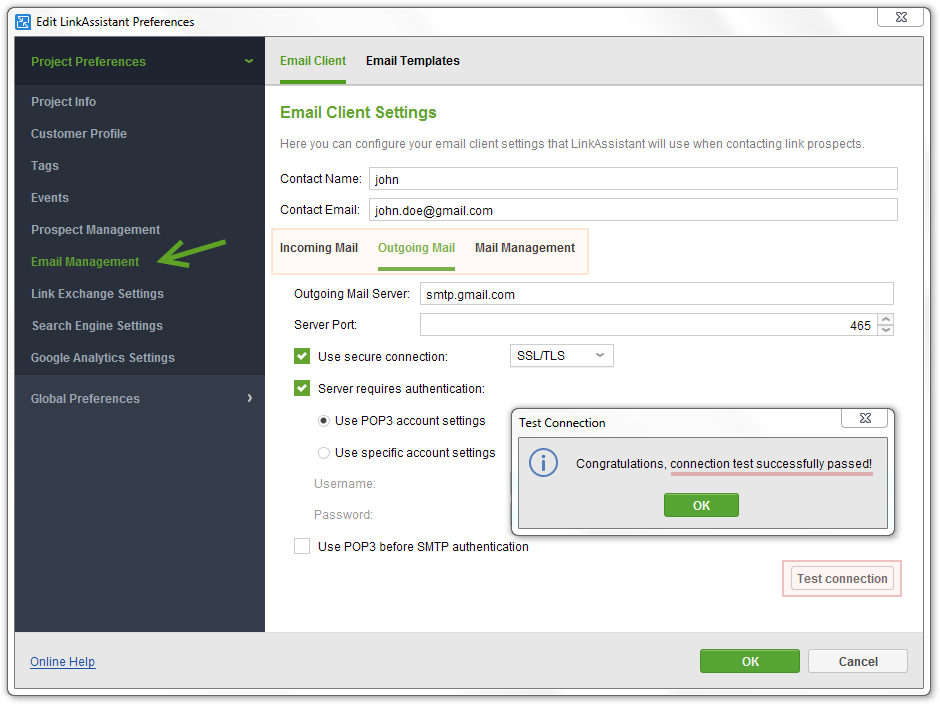The image size is (940, 704).
Task: Select Use POP3 account settings radio
Action: (x=324, y=421)
